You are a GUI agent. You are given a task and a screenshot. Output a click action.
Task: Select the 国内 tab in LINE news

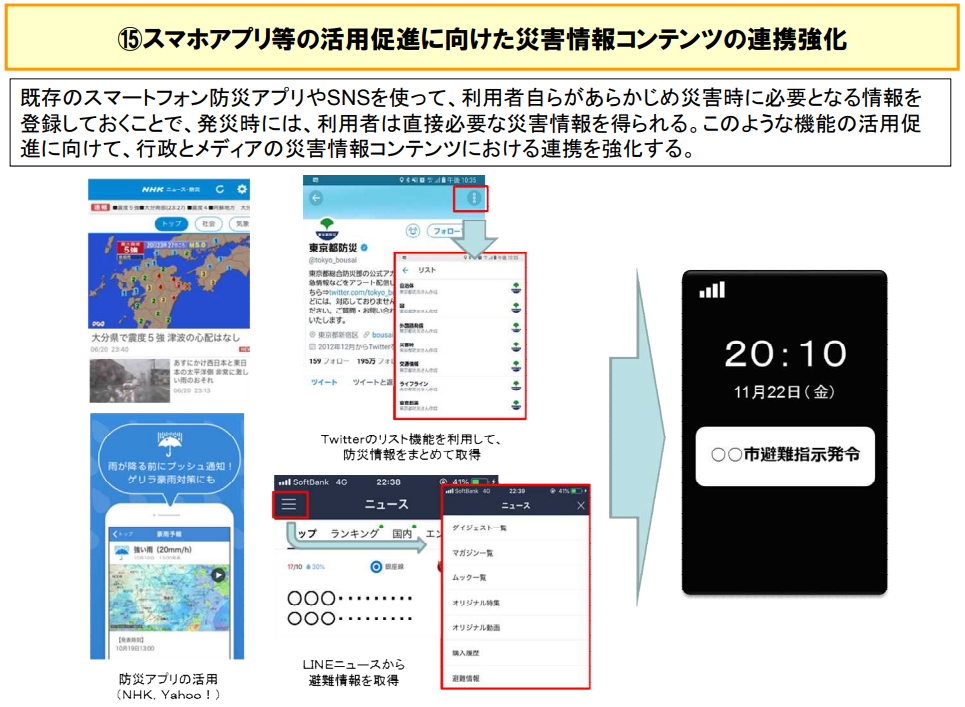coord(402,533)
